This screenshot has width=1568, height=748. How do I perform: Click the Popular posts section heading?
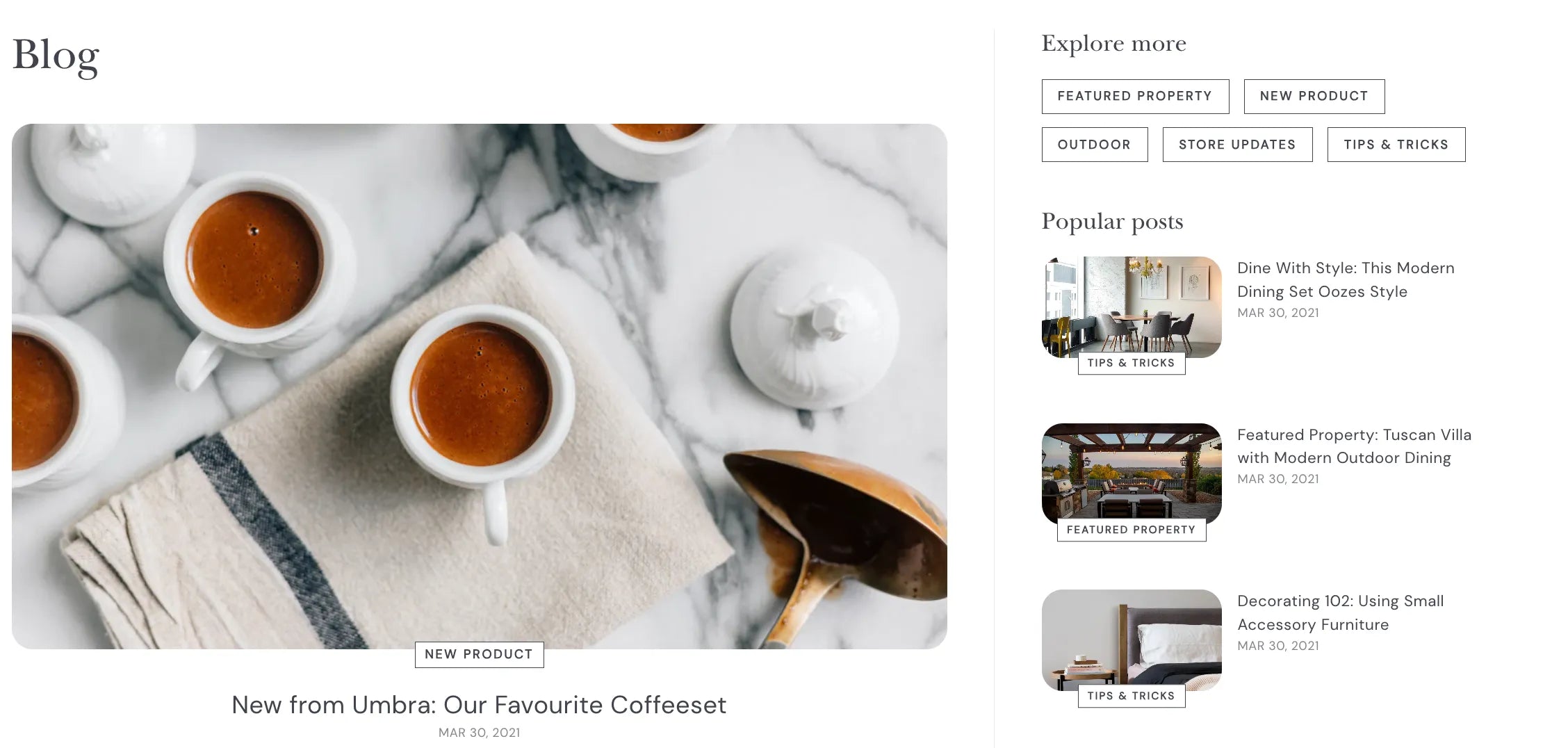(1112, 222)
